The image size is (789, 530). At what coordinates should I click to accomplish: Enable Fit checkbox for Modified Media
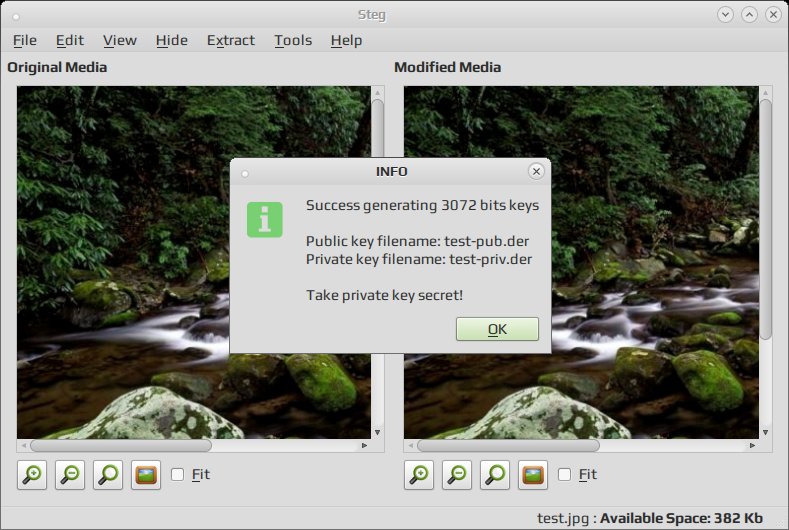(565, 474)
